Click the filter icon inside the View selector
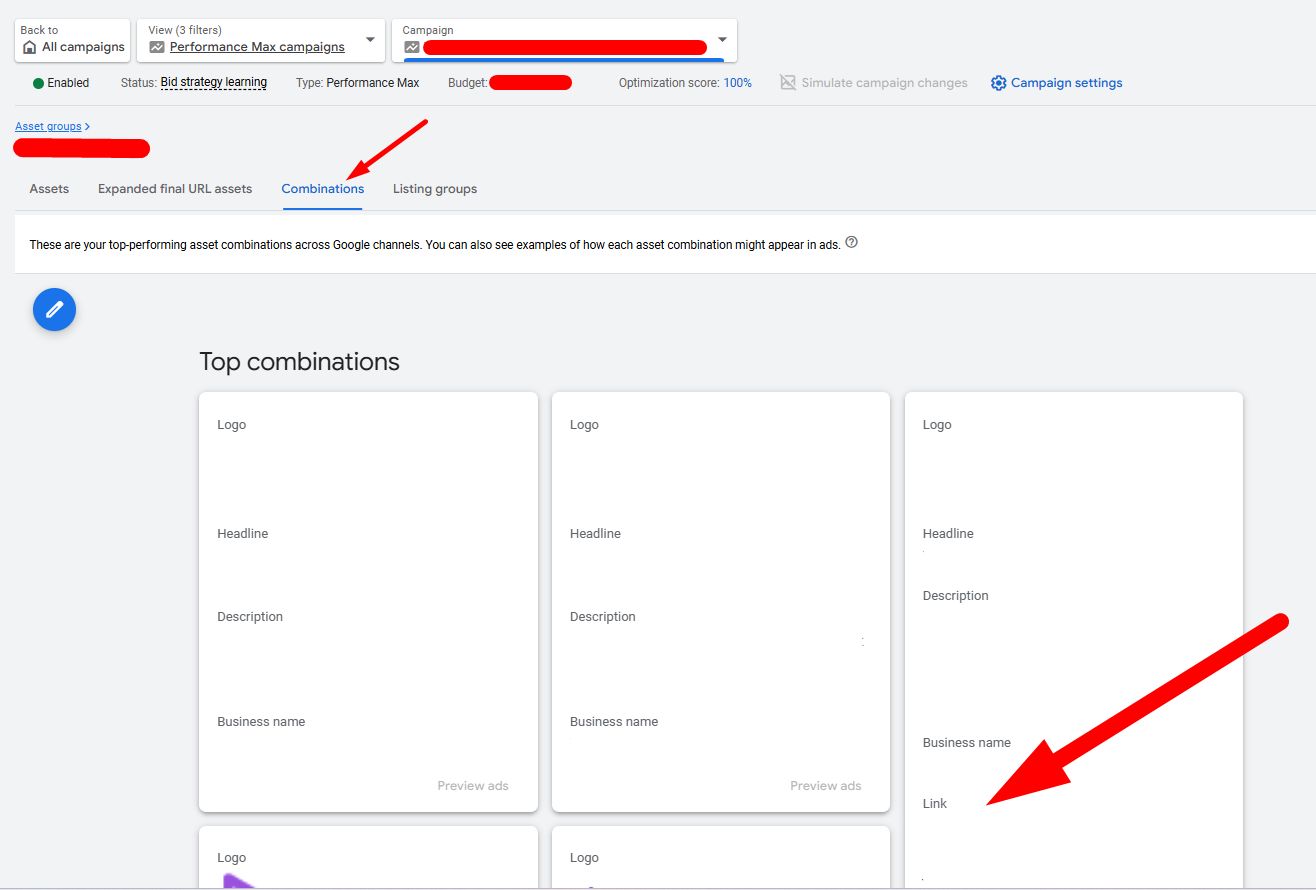The width and height of the screenshot is (1316, 890). click(156, 46)
